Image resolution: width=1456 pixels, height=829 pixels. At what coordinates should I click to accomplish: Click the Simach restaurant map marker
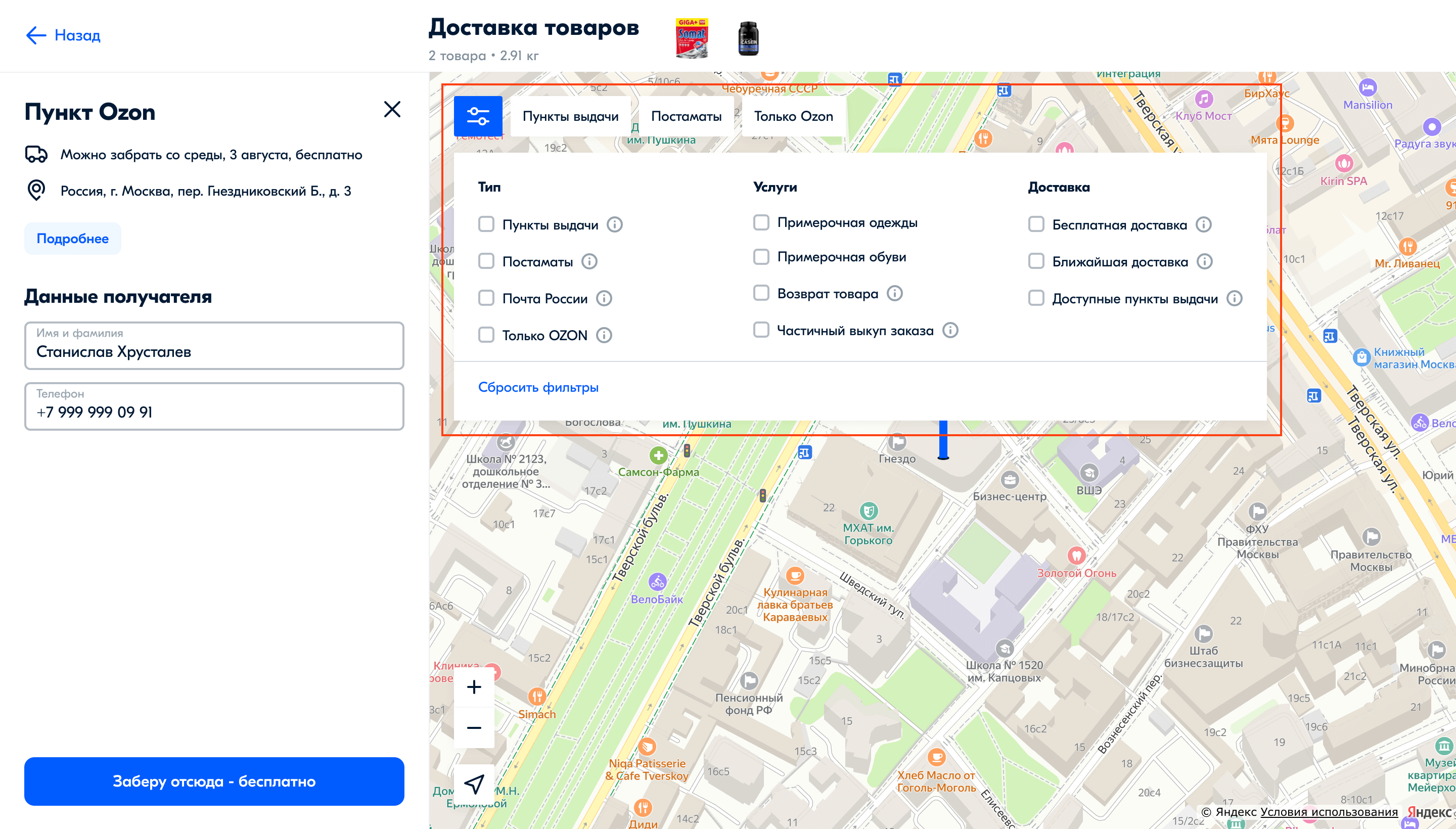536,696
